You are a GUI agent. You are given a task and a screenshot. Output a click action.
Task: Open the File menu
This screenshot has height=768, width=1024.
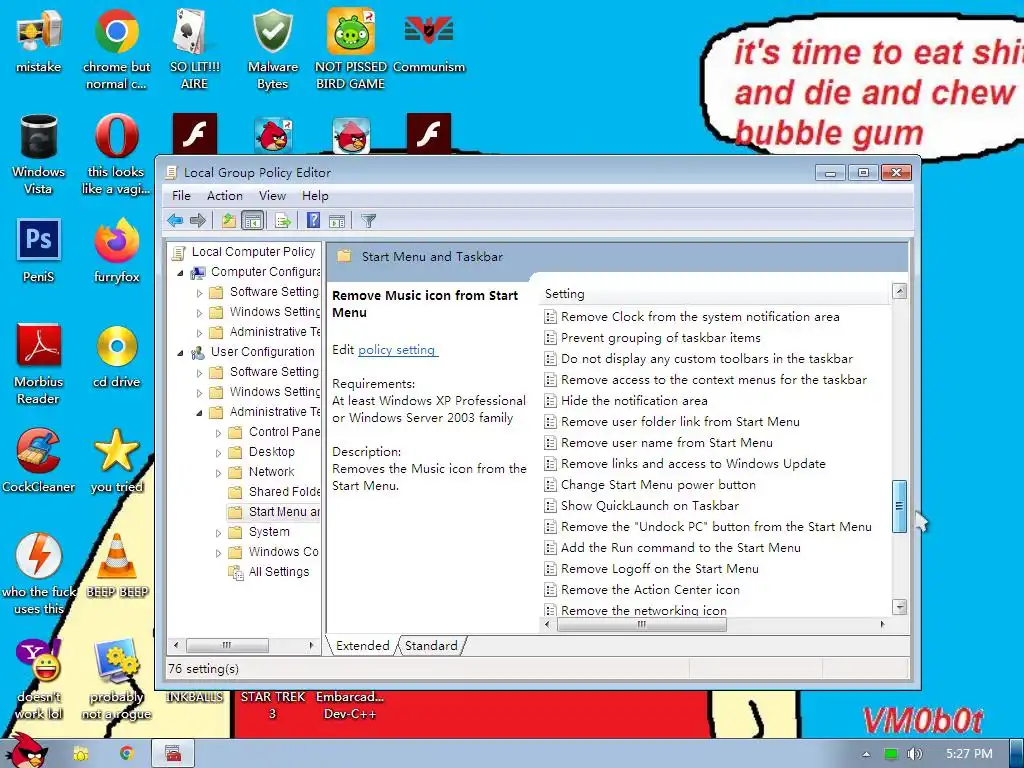pos(181,196)
